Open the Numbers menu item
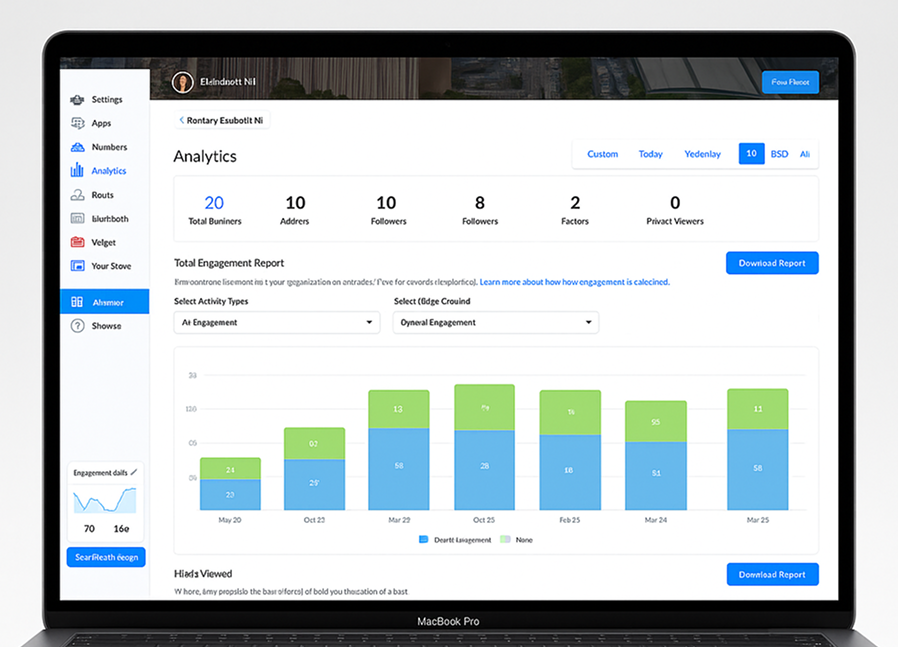 click(109, 147)
